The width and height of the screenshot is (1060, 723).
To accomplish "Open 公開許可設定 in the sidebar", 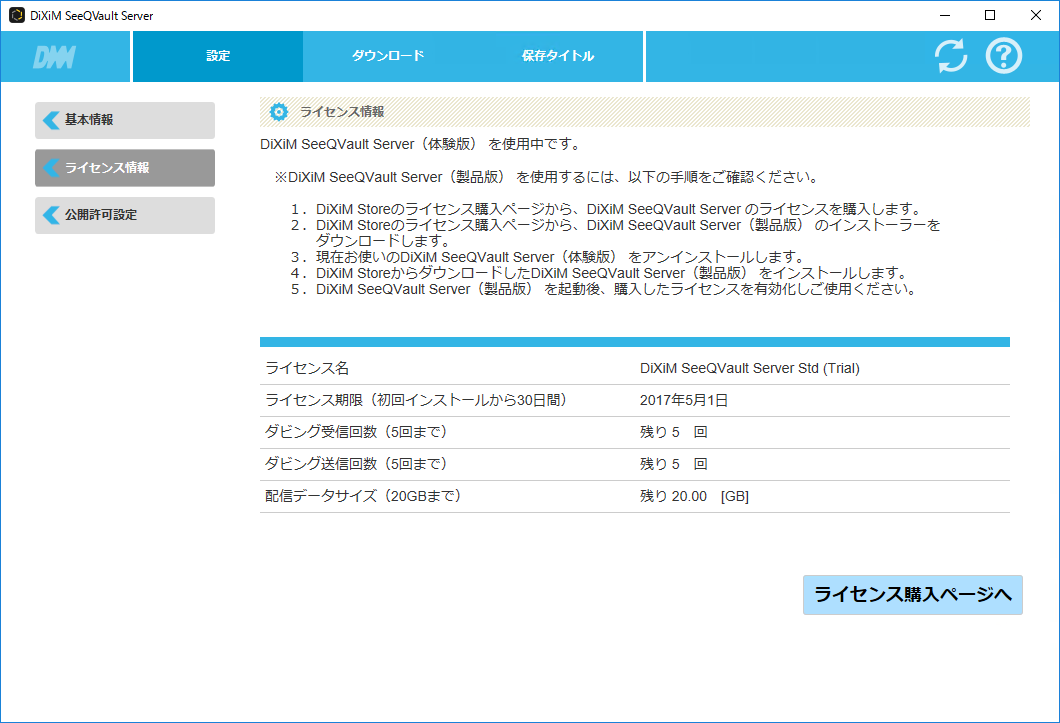I will [124, 215].
